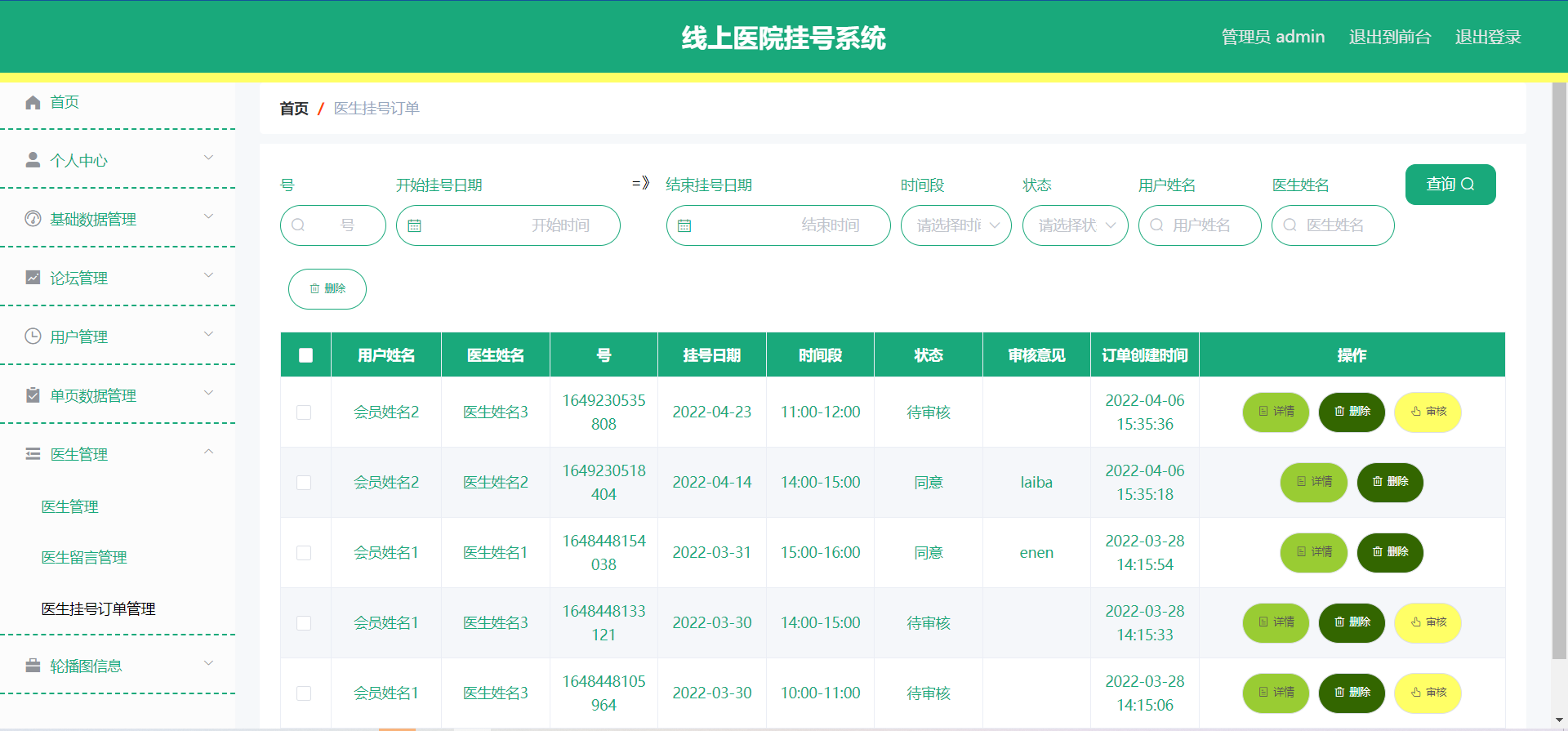
Task: Click the 结束时间 date input field
Action: [x=778, y=225]
